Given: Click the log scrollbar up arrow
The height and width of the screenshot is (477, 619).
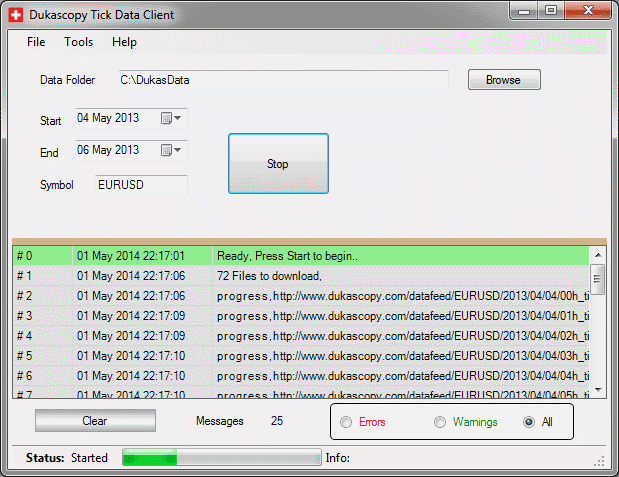Looking at the screenshot, I should [x=598, y=255].
